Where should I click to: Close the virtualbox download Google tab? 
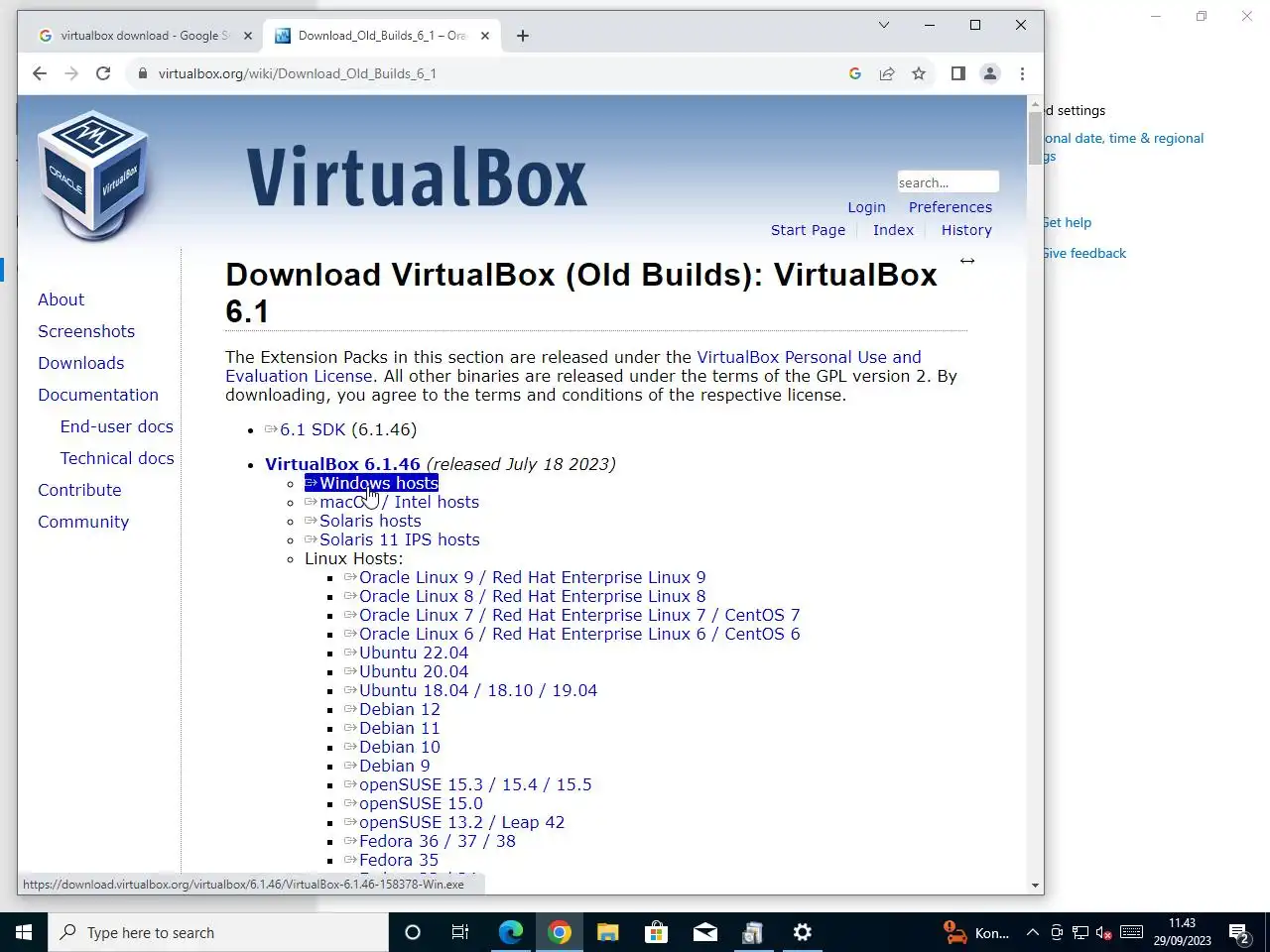(248, 36)
